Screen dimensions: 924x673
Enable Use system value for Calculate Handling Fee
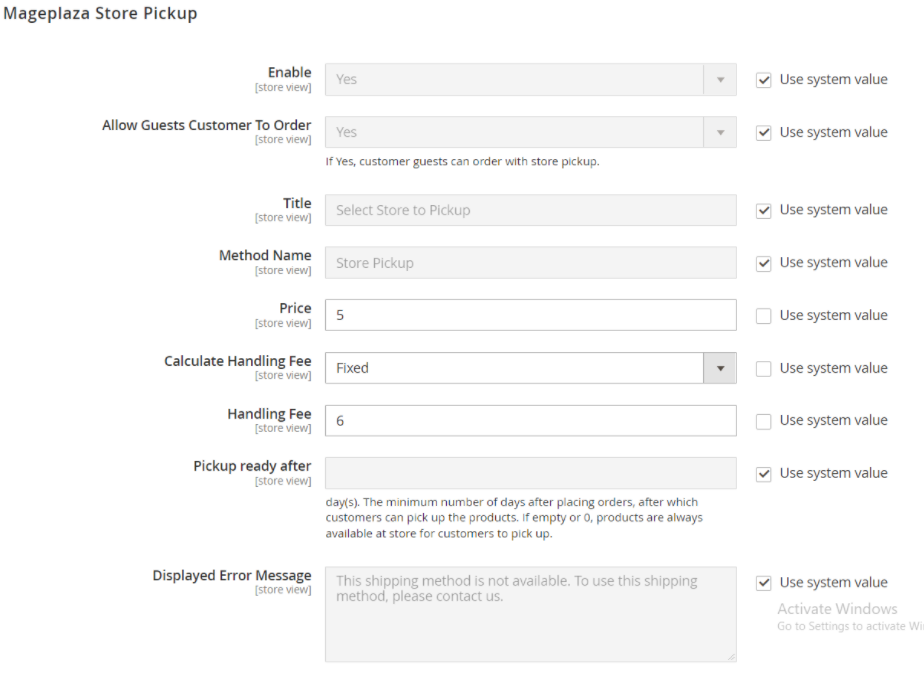pyautogui.click(x=764, y=369)
